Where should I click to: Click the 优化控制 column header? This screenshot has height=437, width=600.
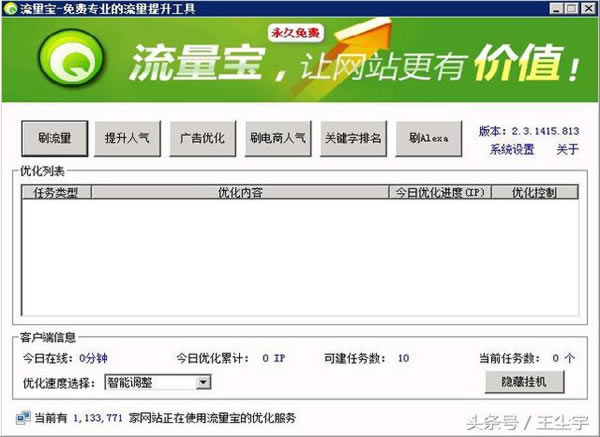click(535, 192)
